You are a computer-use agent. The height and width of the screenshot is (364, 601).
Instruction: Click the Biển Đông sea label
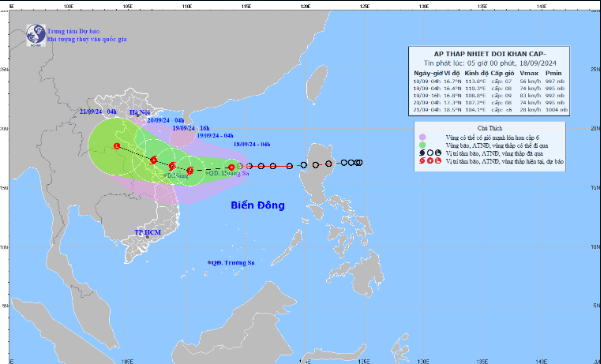pyautogui.click(x=258, y=205)
